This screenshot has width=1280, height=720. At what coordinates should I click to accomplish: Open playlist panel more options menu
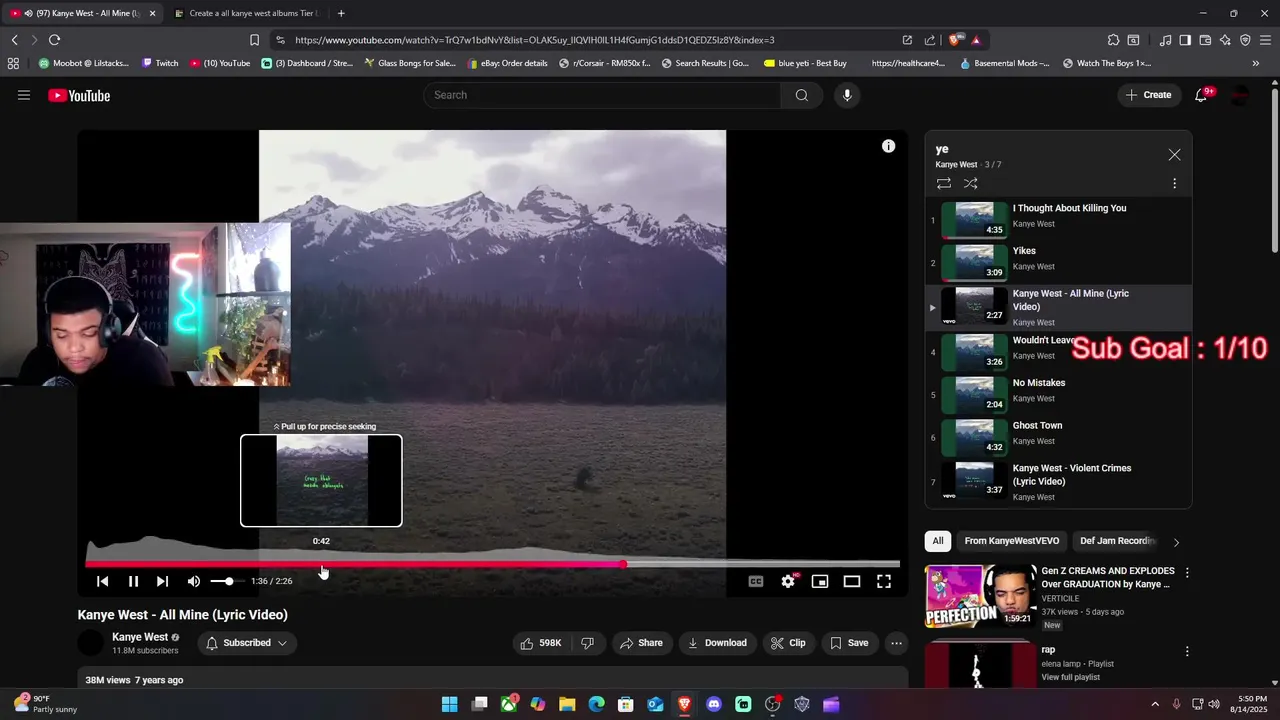click(1174, 183)
